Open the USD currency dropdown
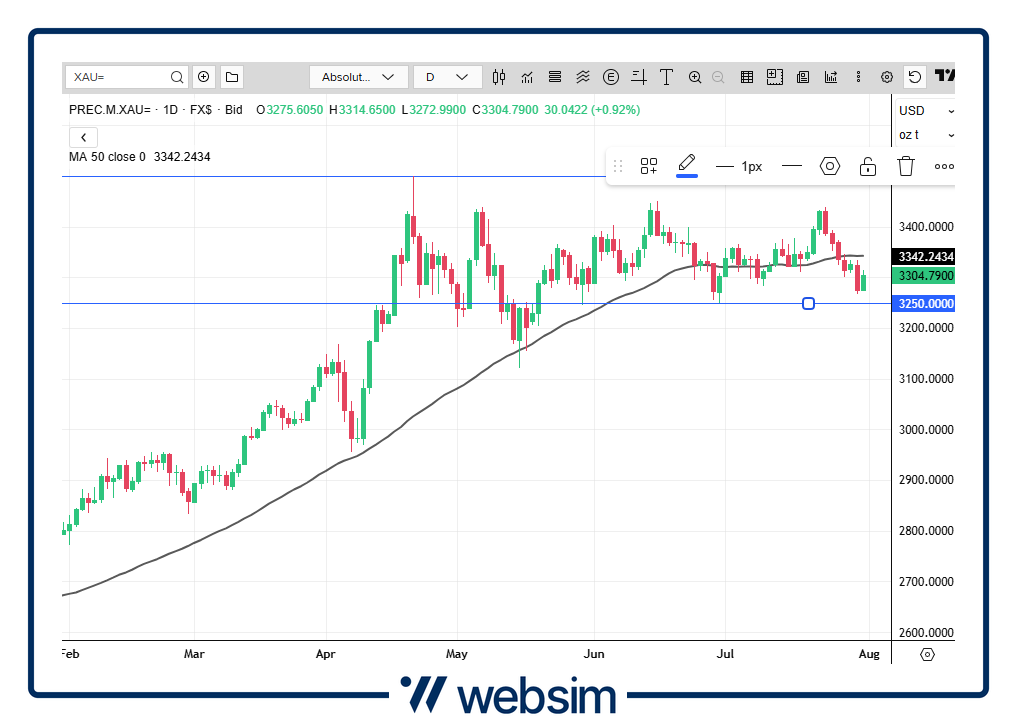This screenshot has height=726, width=1017. [925, 111]
